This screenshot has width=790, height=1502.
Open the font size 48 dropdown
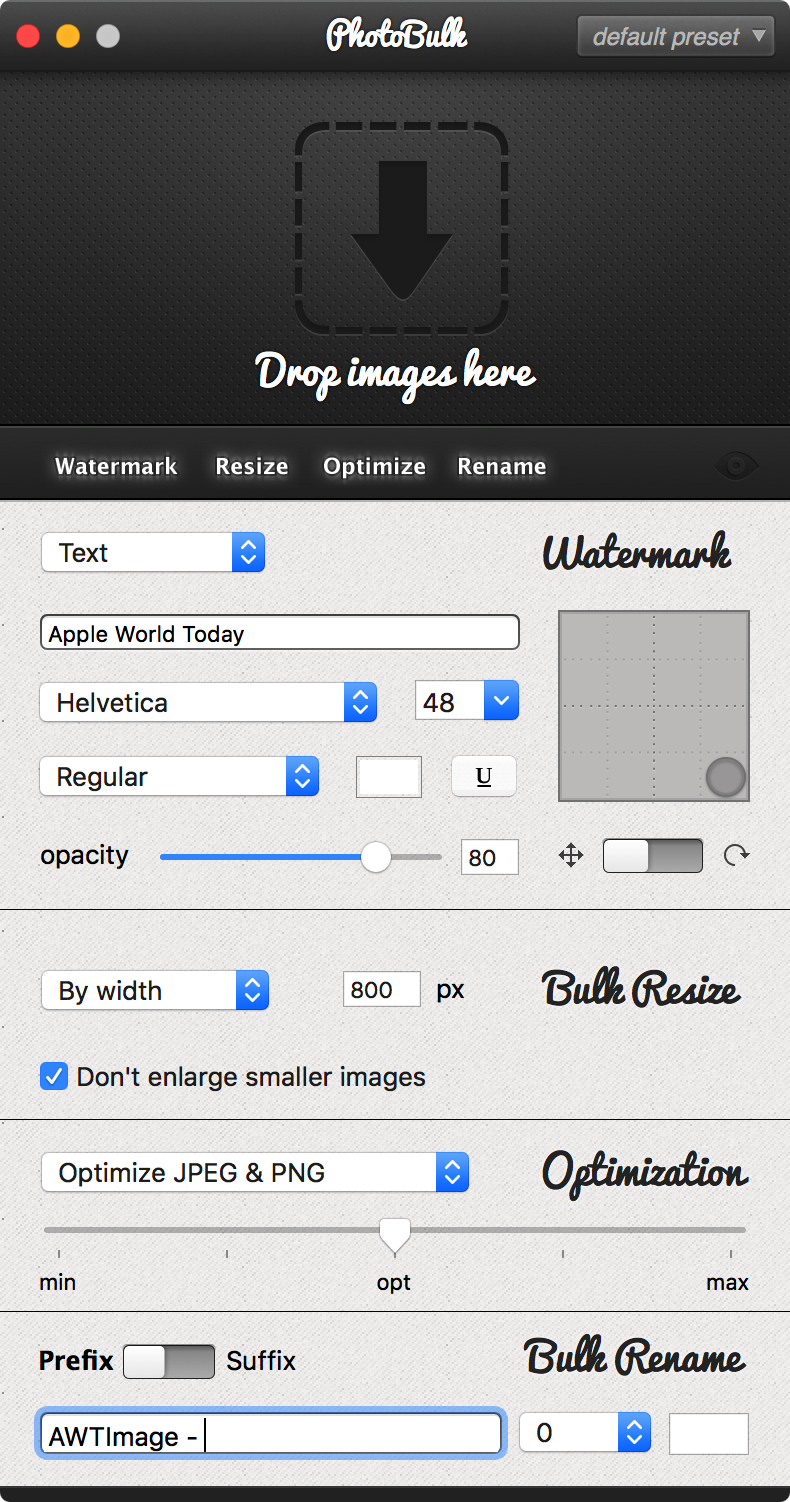pyautogui.click(x=467, y=702)
